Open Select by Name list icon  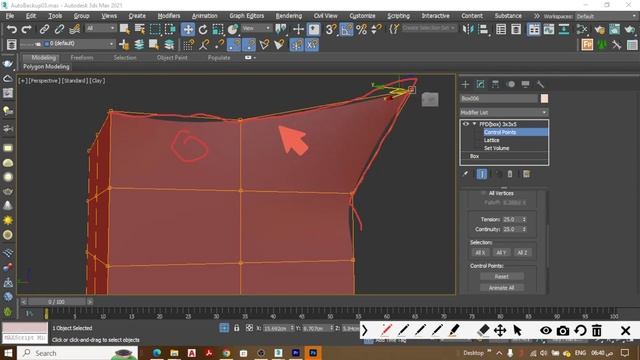(140, 29)
